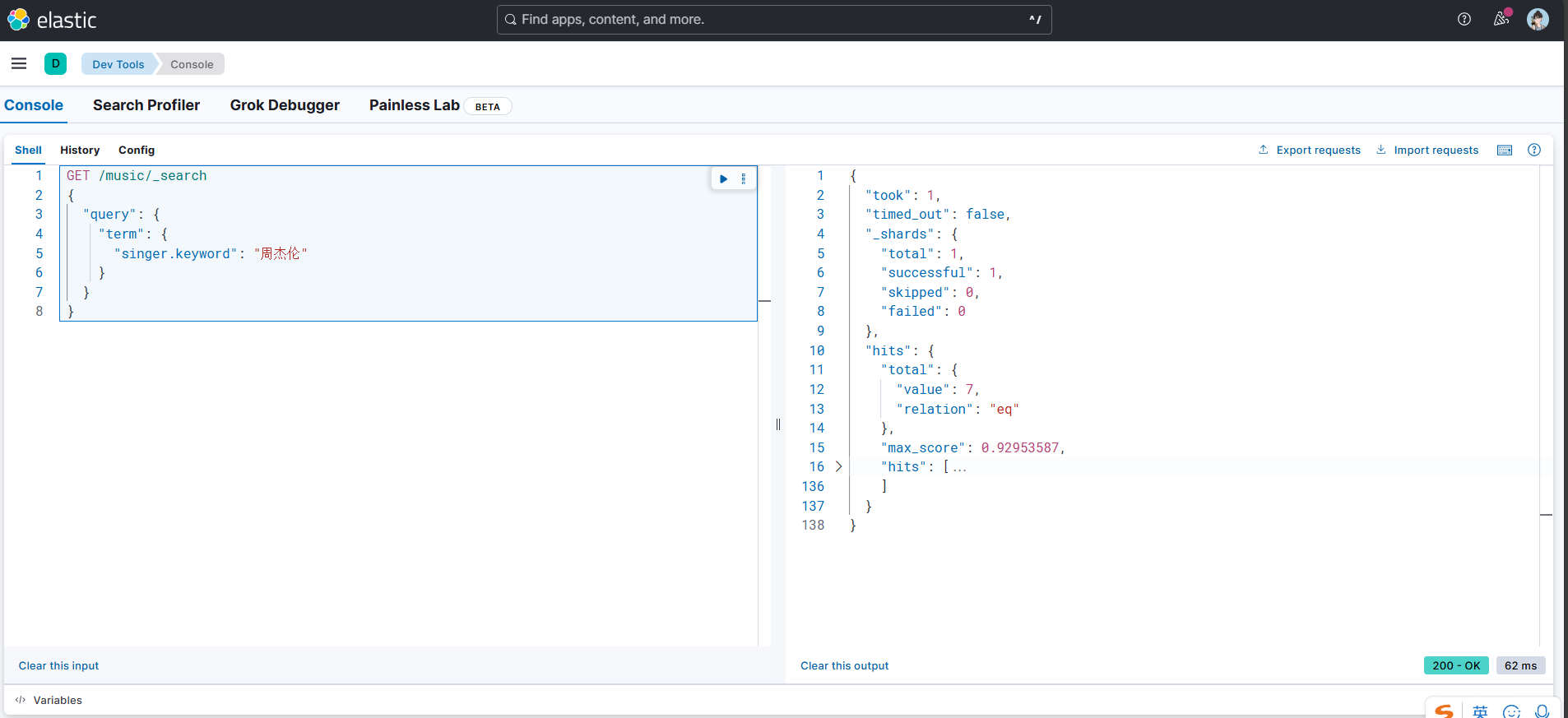Open the Grok Debugger tab
The width and height of the screenshot is (1568, 718).
point(285,105)
